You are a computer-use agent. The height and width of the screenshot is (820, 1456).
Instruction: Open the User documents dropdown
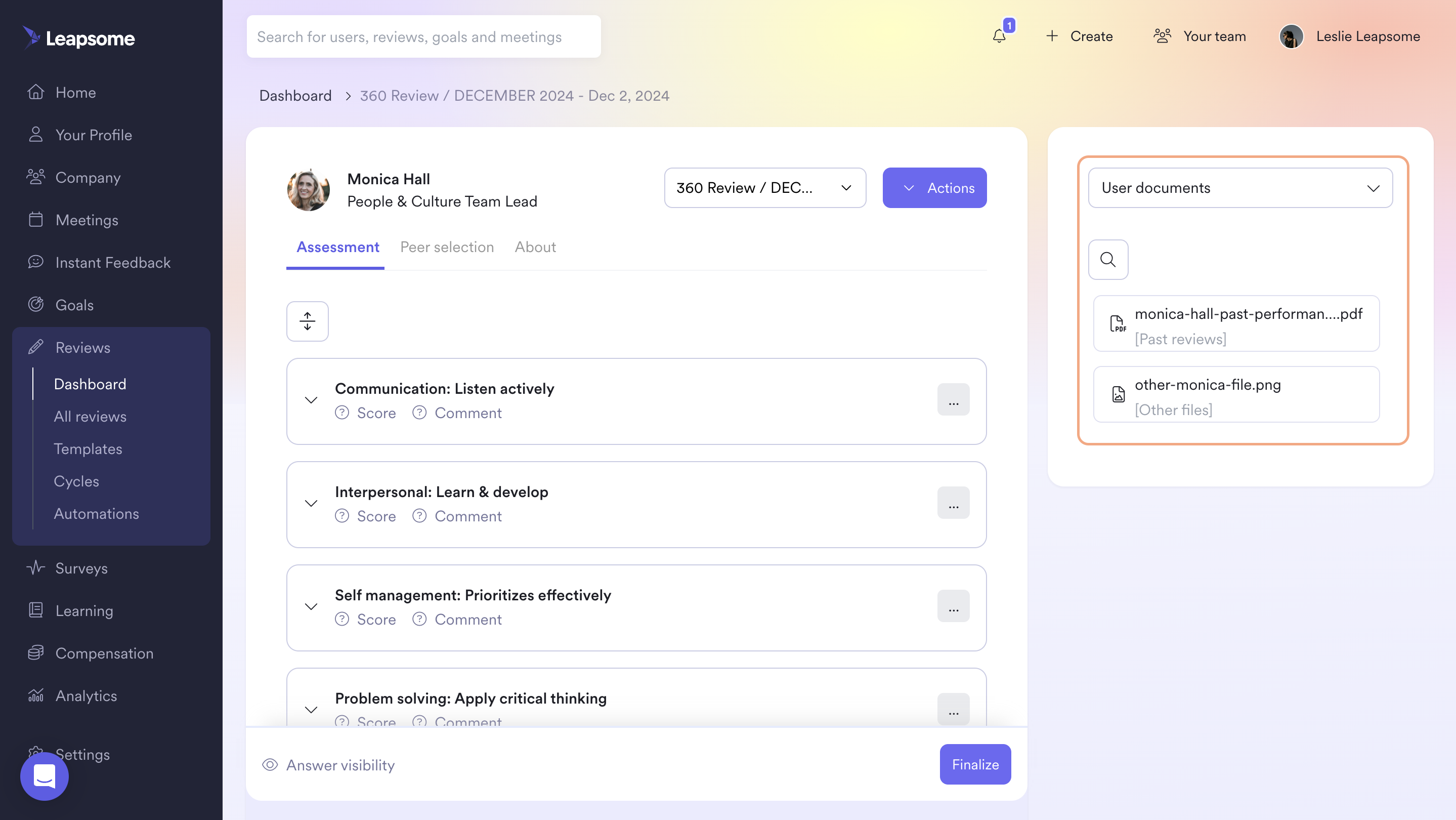click(x=1240, y=188)
